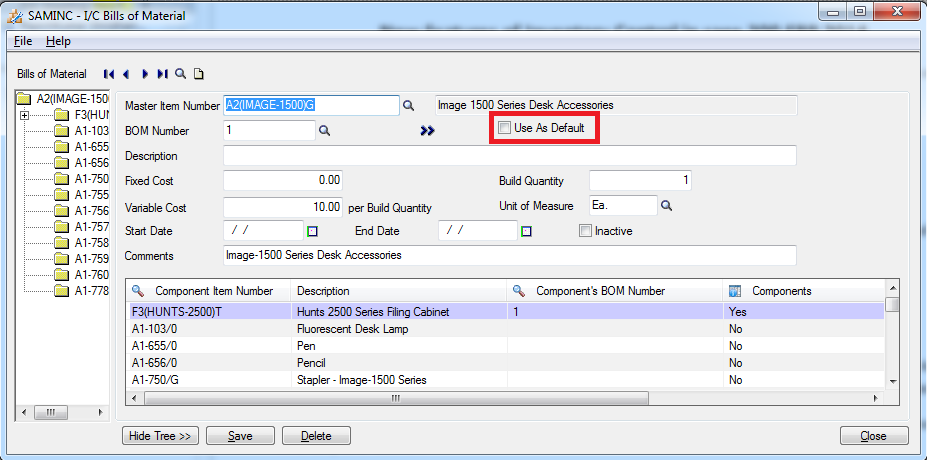Go to first Bill of Material record
This screenshot has height=460, width=927.
109,74
